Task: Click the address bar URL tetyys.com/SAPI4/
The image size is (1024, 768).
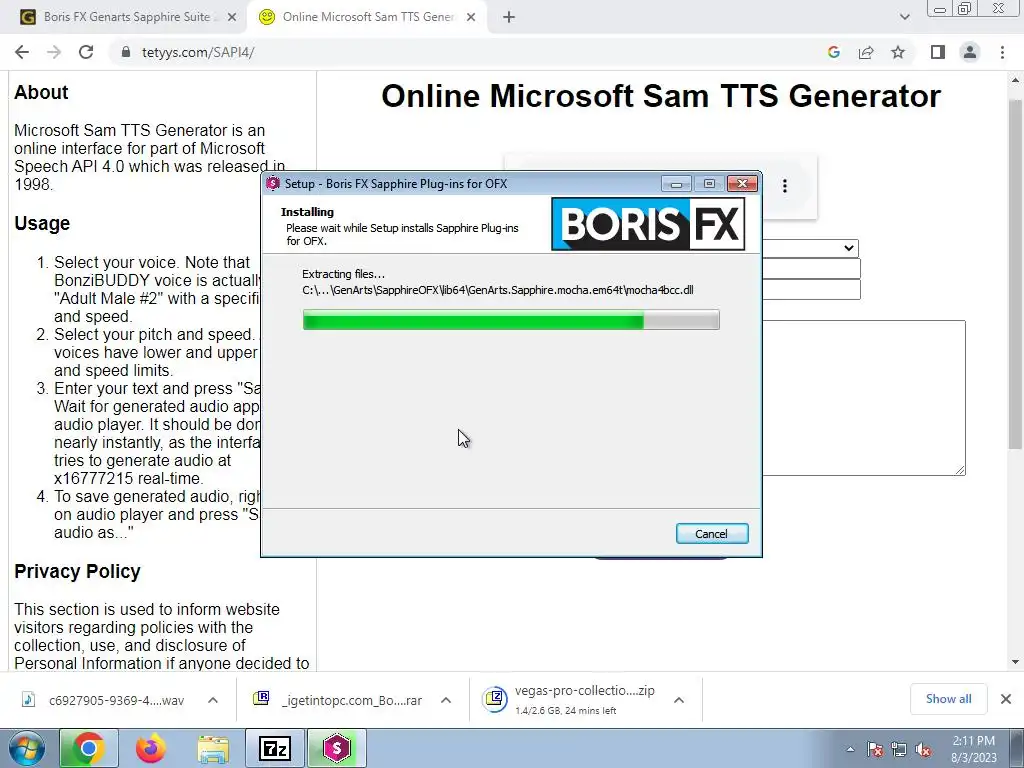Action: [x=198, y=52]
